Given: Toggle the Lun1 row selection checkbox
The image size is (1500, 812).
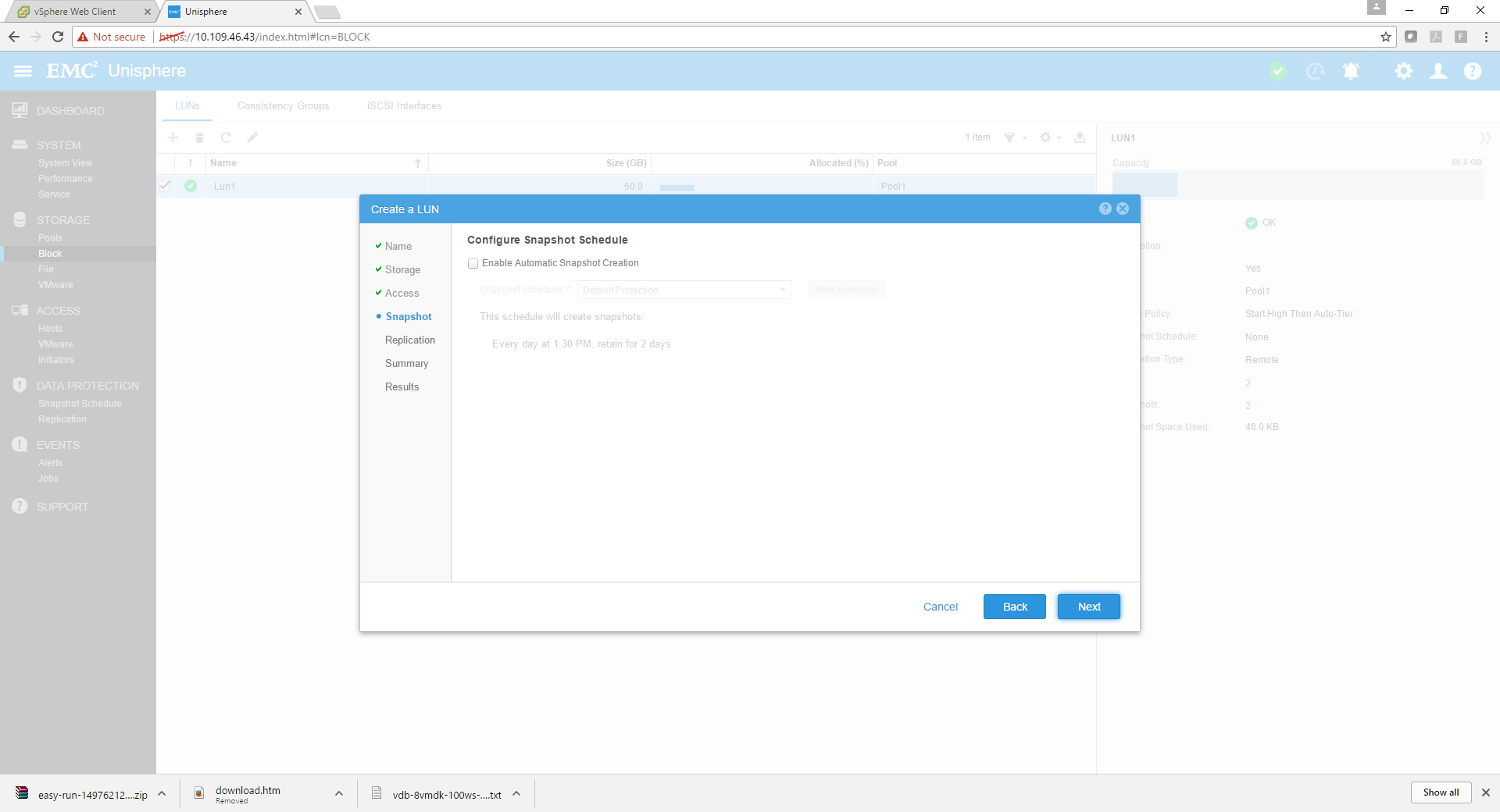Looking at the screenshot, I should (165, 186).
